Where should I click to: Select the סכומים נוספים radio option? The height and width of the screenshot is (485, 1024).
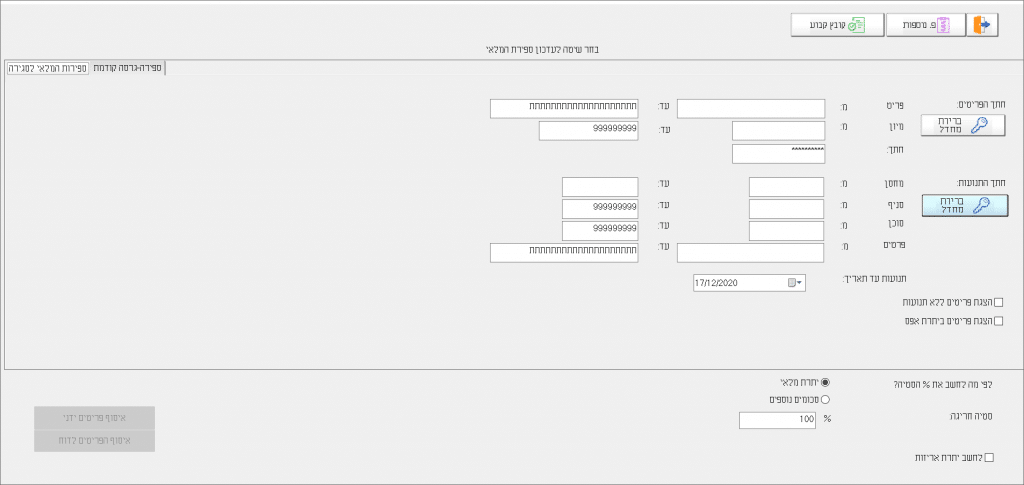[x=825, y=399]
